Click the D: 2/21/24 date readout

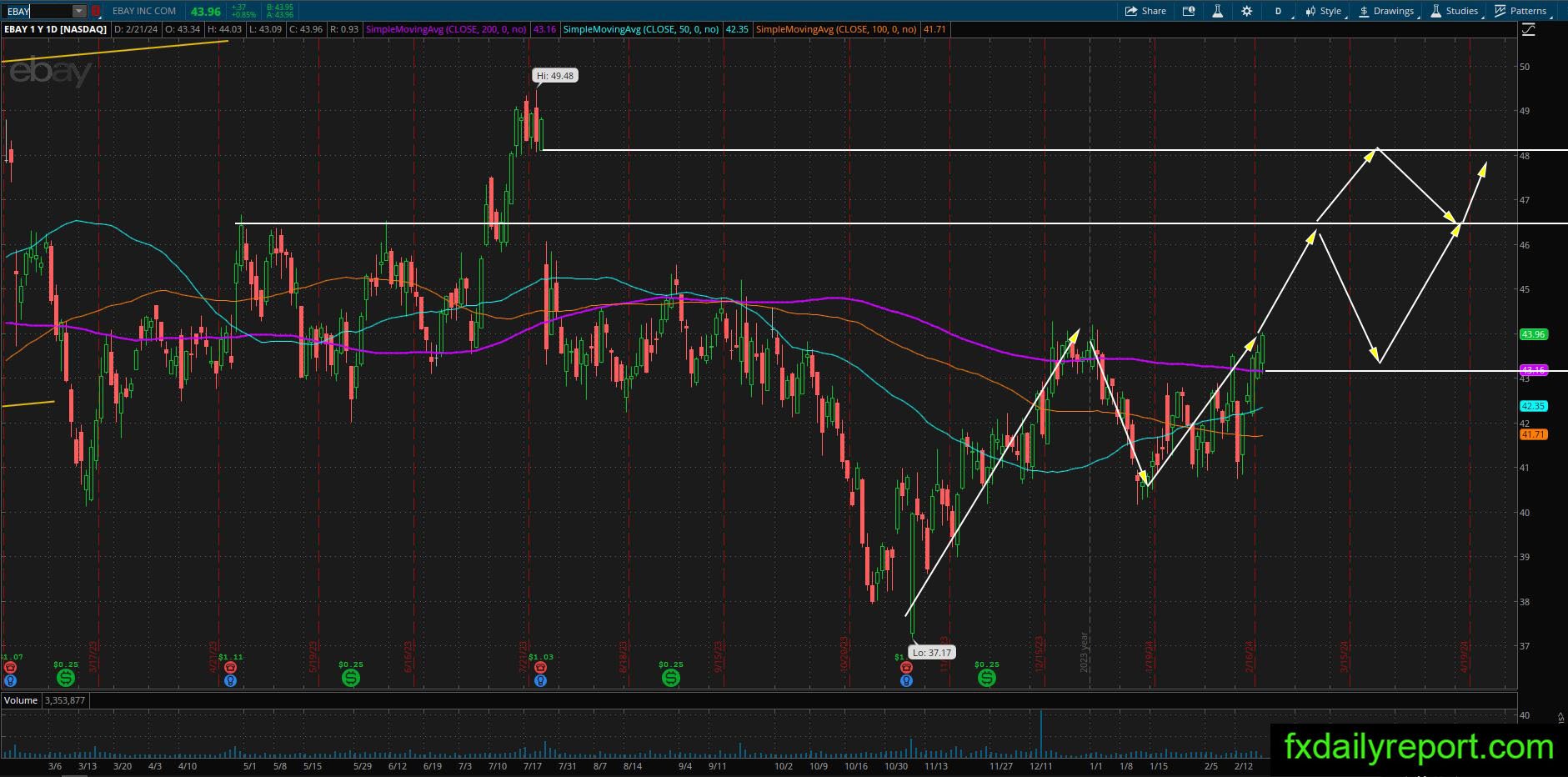click(136, 29)
